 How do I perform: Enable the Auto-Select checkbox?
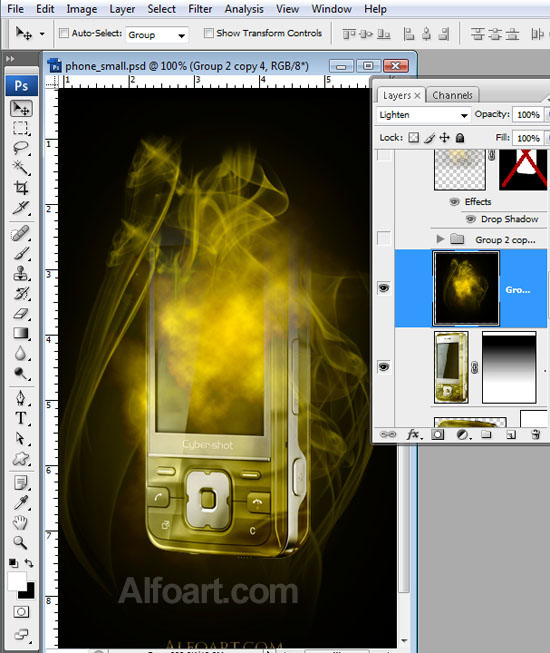64,33
